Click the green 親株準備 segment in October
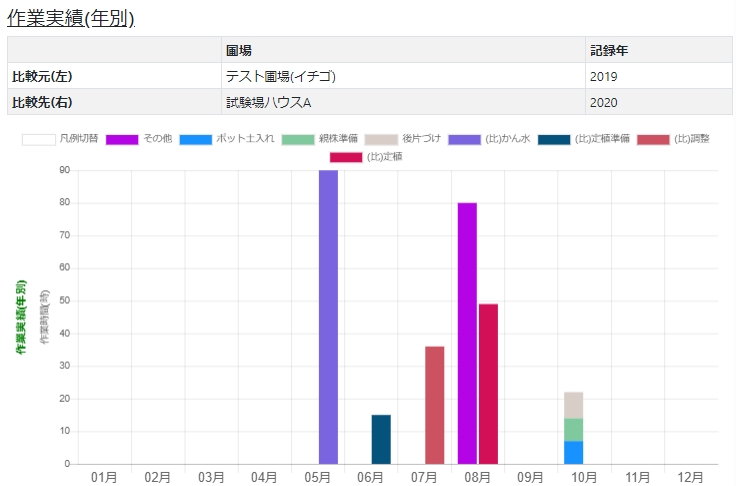 [573, 430]
